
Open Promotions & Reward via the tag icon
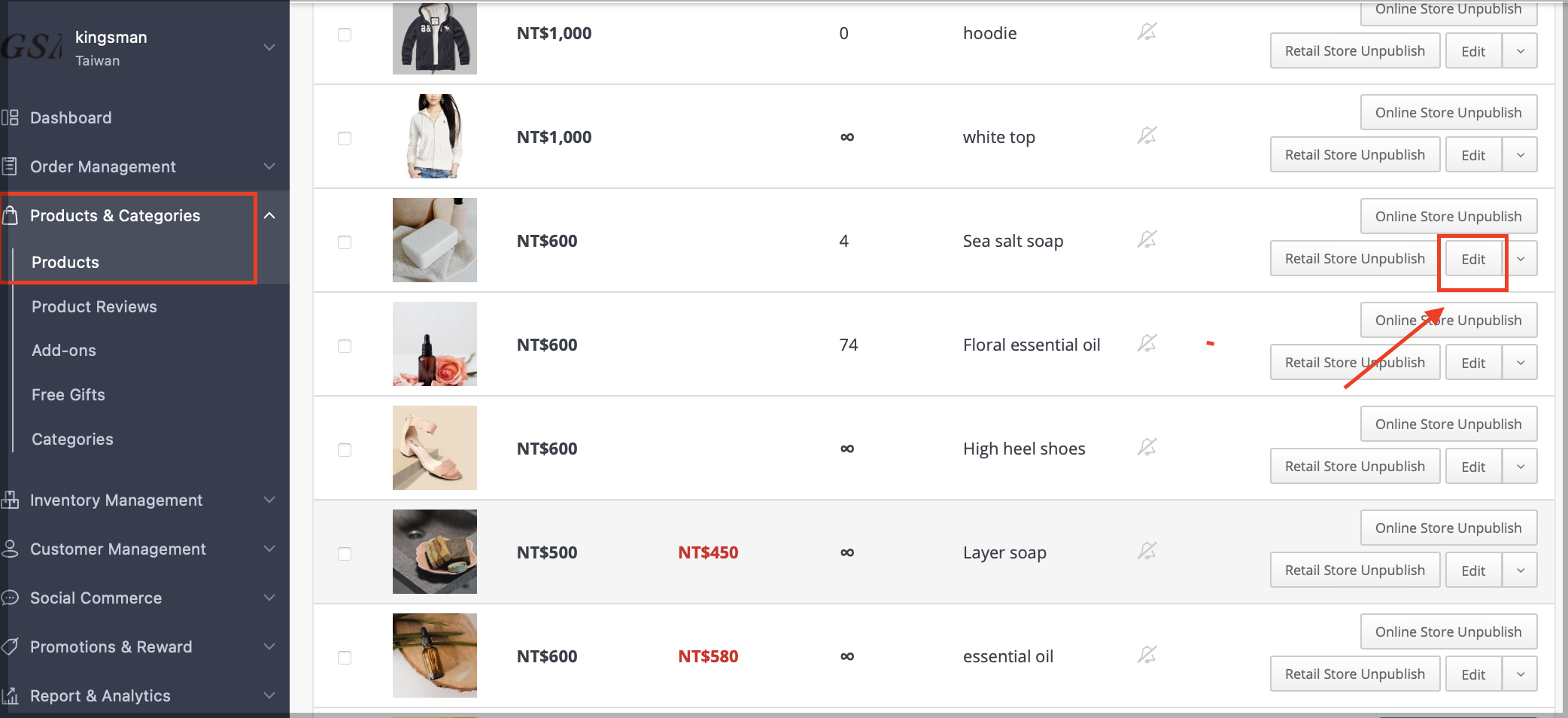pyautogui.click(x=11, y=647)
